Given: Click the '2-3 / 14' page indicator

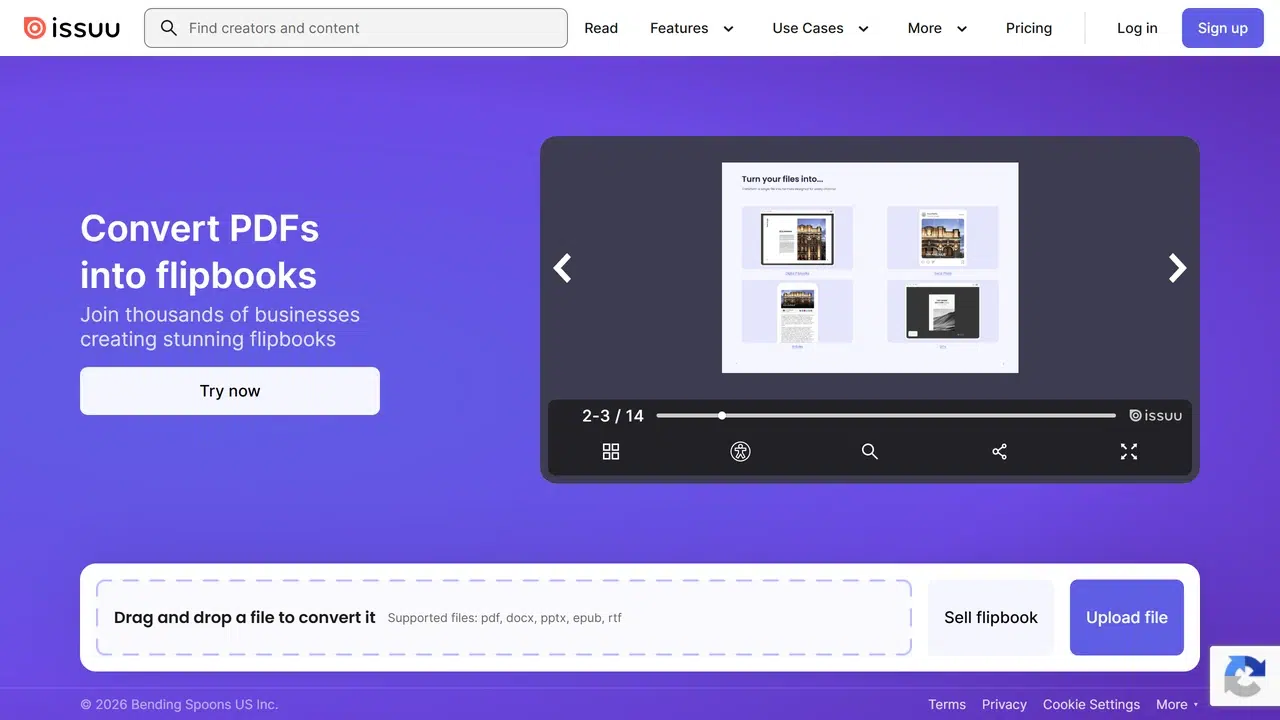Looking at the screenshot, I should click(x=613, y=416).
